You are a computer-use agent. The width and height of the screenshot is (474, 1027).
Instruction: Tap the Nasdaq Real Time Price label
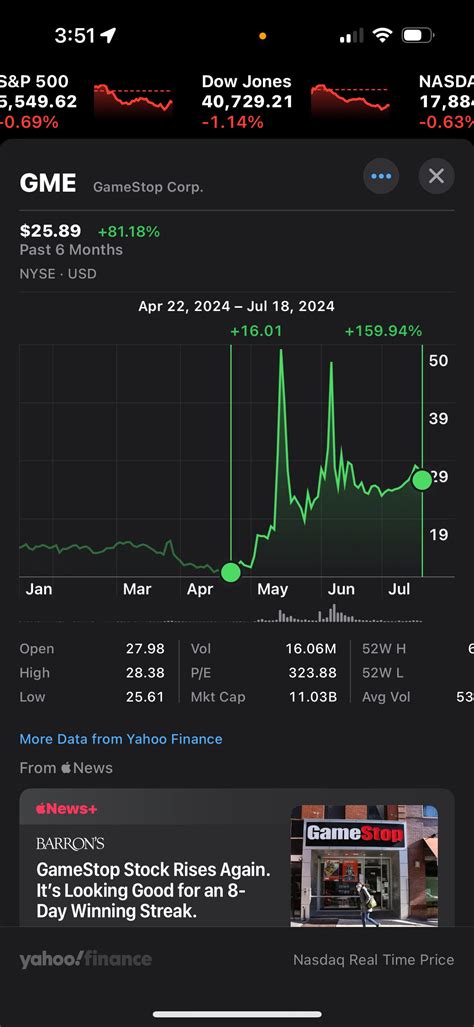[x=373, y=960]
